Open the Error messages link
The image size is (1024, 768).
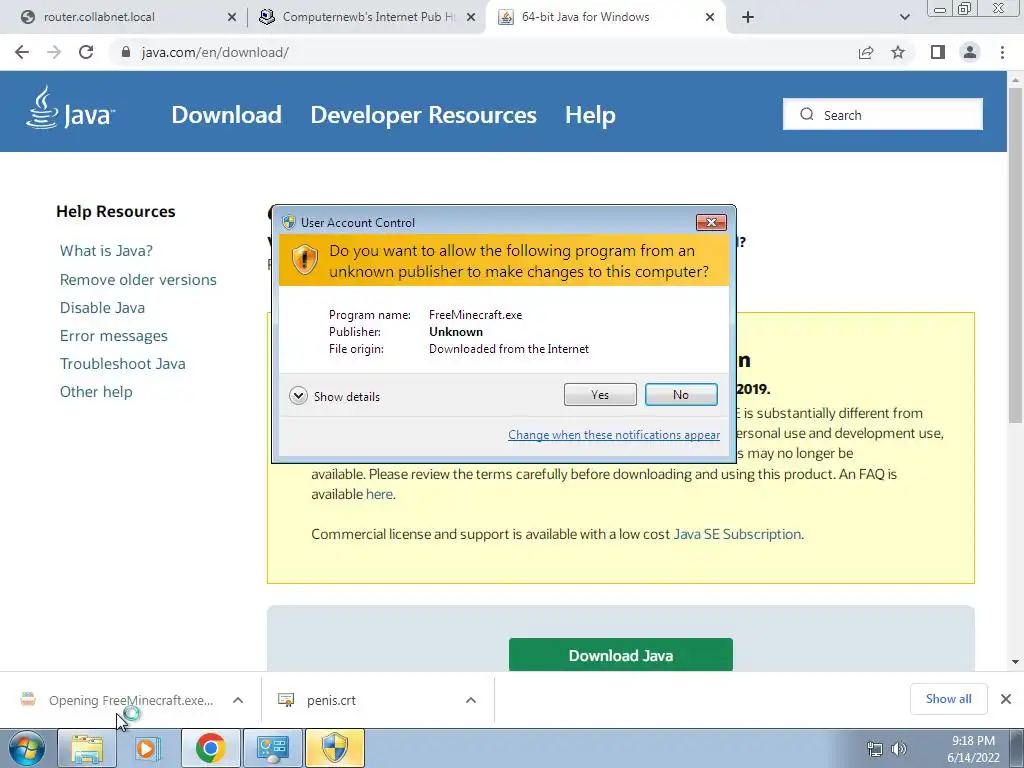(114, 336)
